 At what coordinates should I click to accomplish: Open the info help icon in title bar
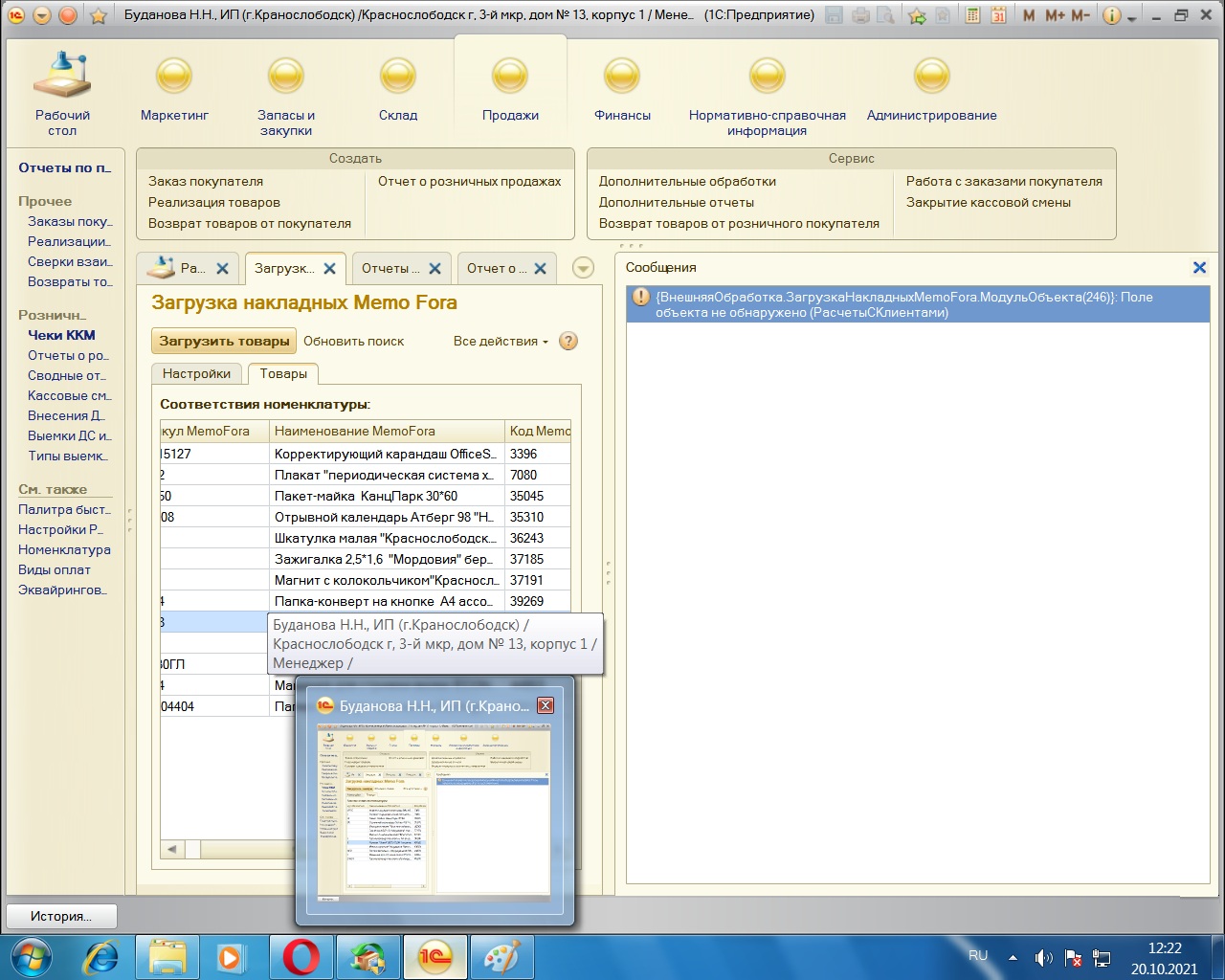[x=1111, y=15]
